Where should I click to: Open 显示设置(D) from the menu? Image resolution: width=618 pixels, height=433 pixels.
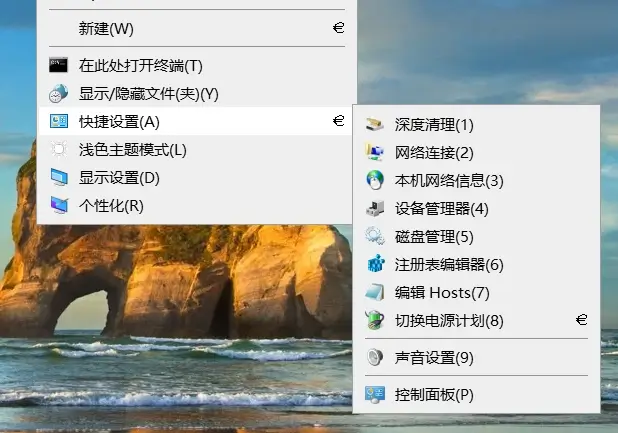tap(195, 177)
